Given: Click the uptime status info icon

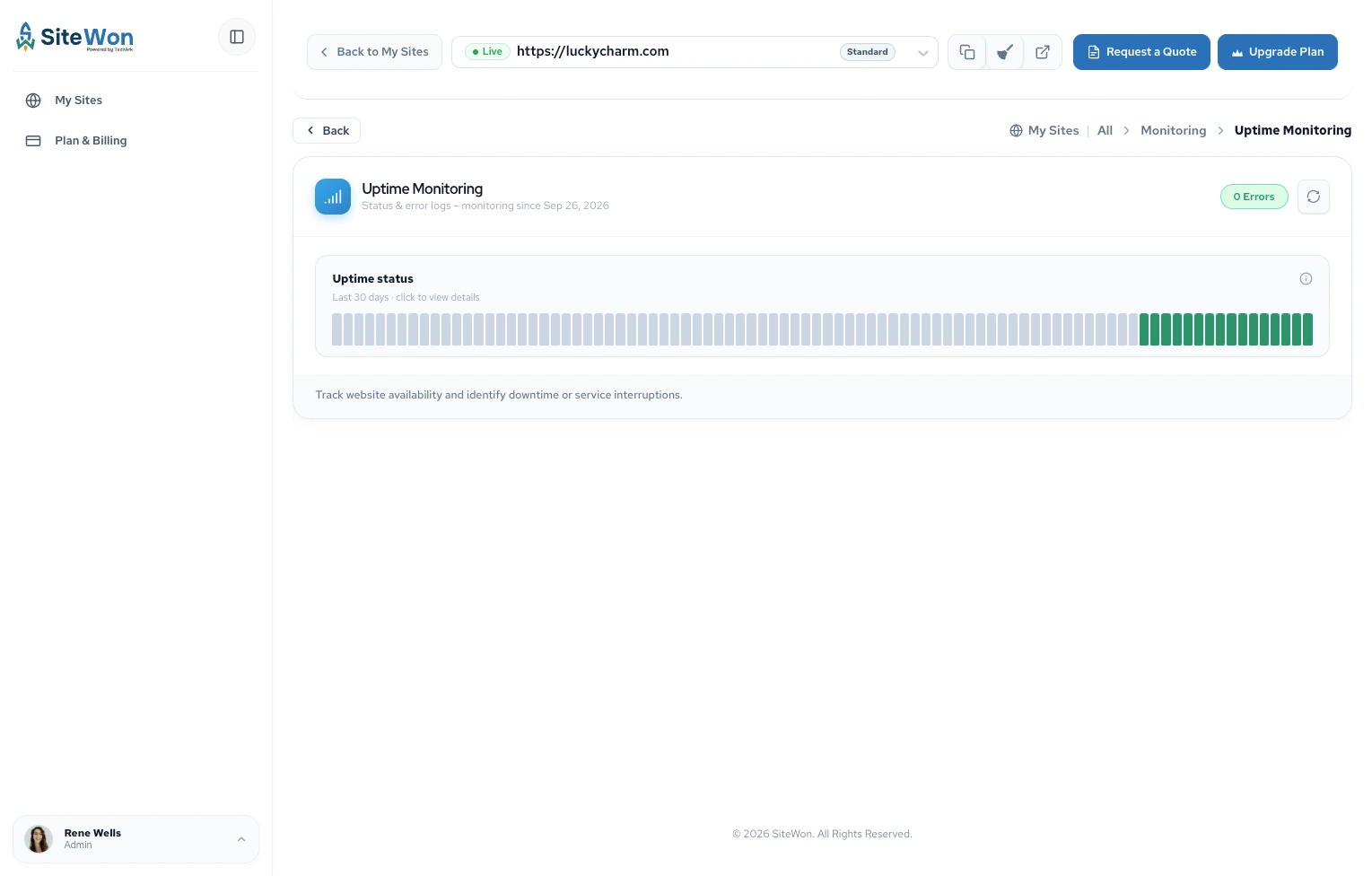Looking at the screenshot, I should [x=1306, y=279].
